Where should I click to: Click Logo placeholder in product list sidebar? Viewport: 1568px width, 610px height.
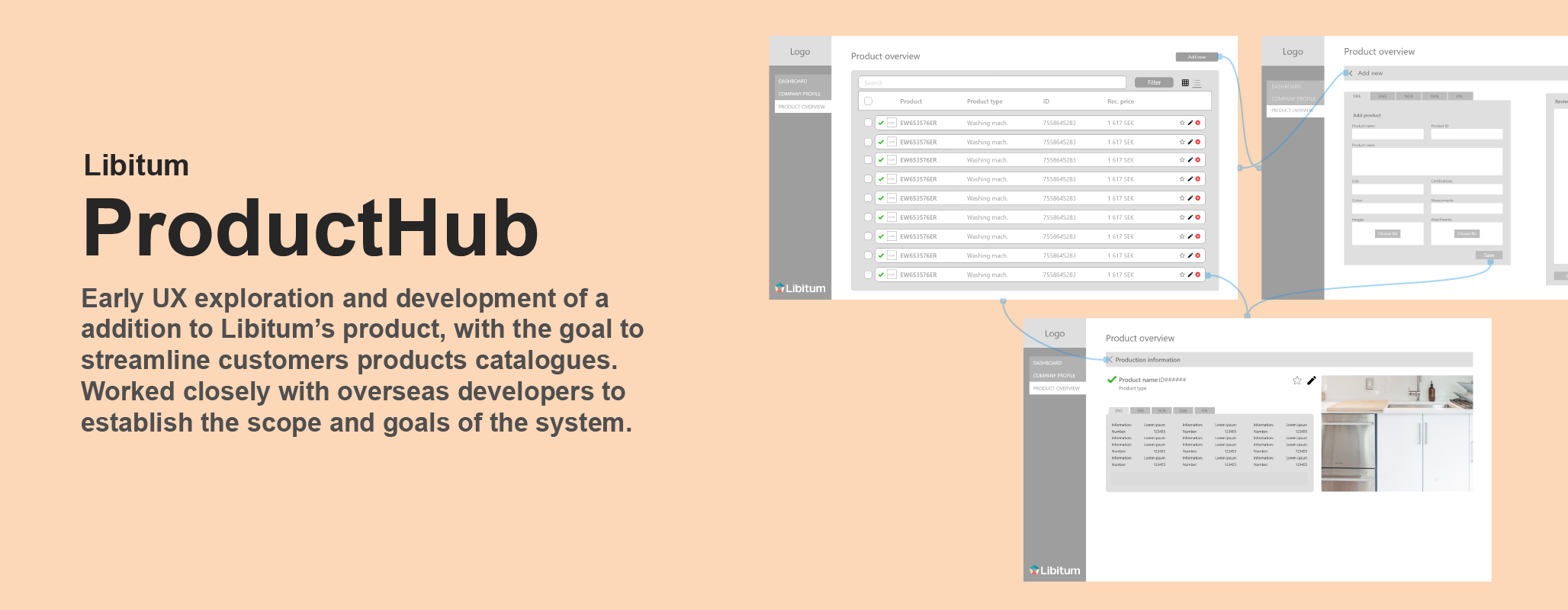tap(800, 52)
